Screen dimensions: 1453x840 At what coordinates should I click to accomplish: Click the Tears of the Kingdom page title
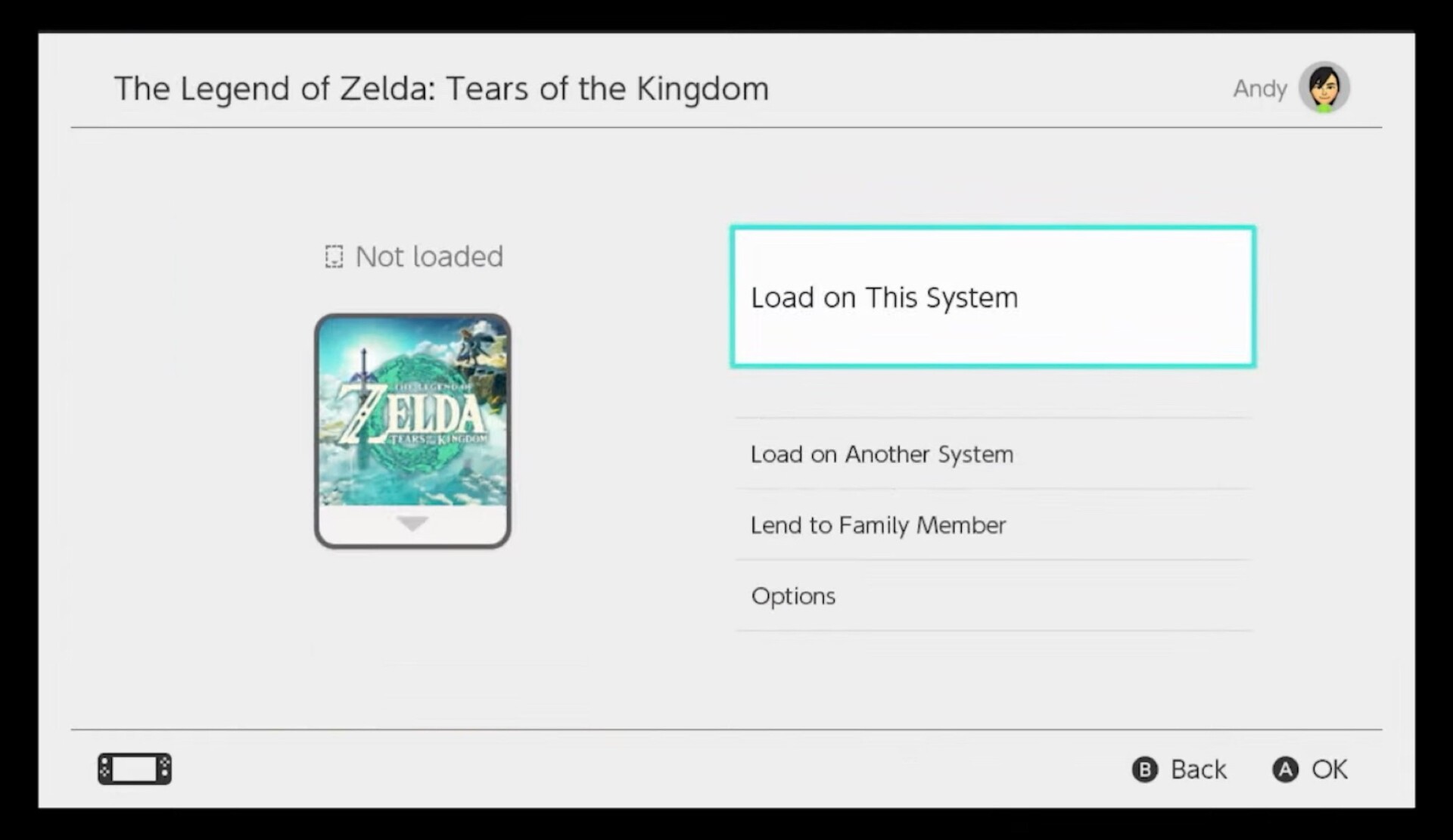pyautogui.click(x=441, y=89)
